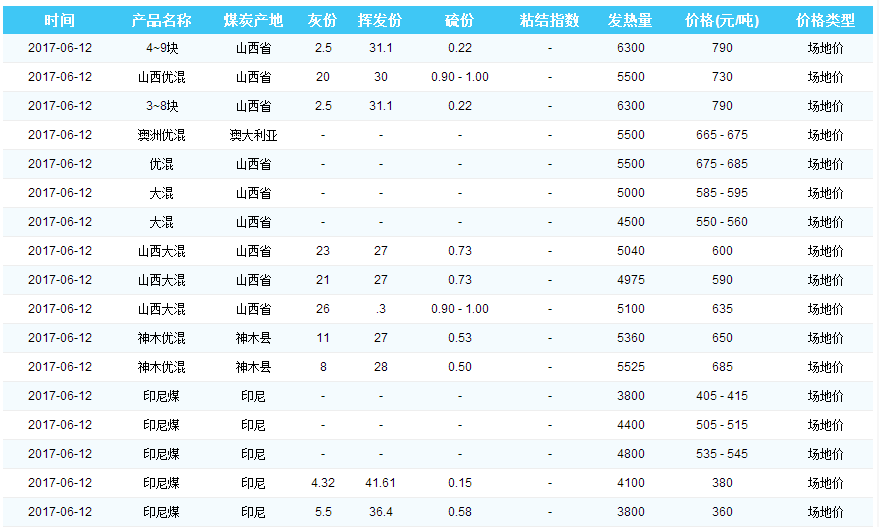This screenshot has height=527, width=879.
Task: Select the 澳洲优混 product name
Action: tap(161, 135)
